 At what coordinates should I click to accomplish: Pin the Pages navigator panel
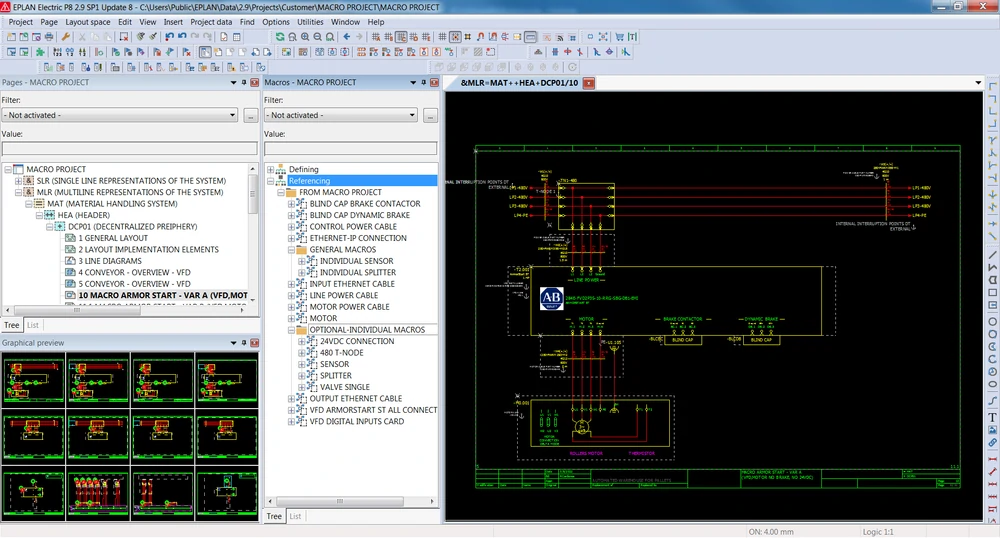click(244, 83)
